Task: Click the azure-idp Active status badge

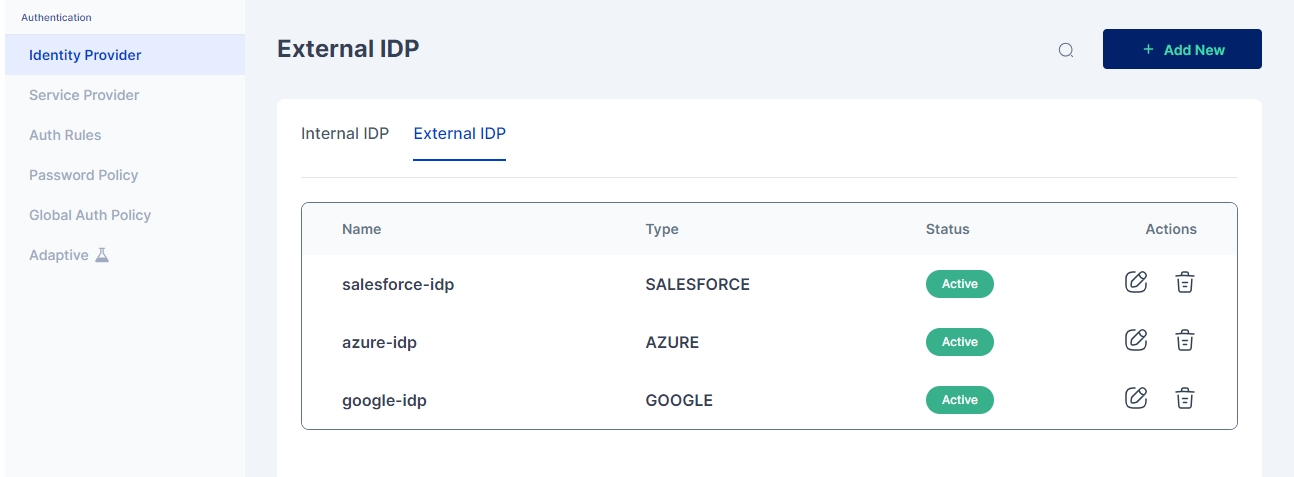Action: pyautogui.click(x=959, y=342)
